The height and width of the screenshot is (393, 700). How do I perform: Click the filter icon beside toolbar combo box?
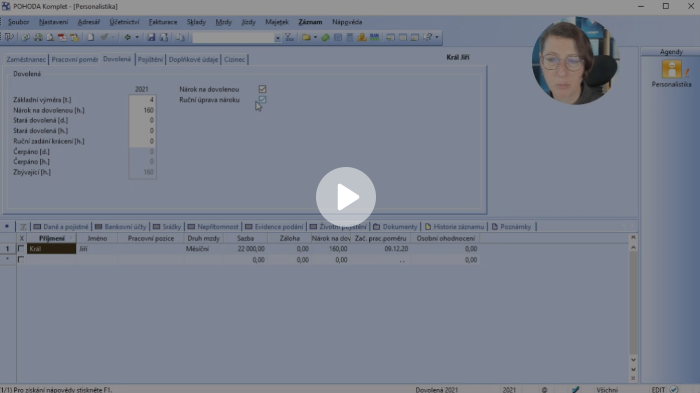pos(289,38)
